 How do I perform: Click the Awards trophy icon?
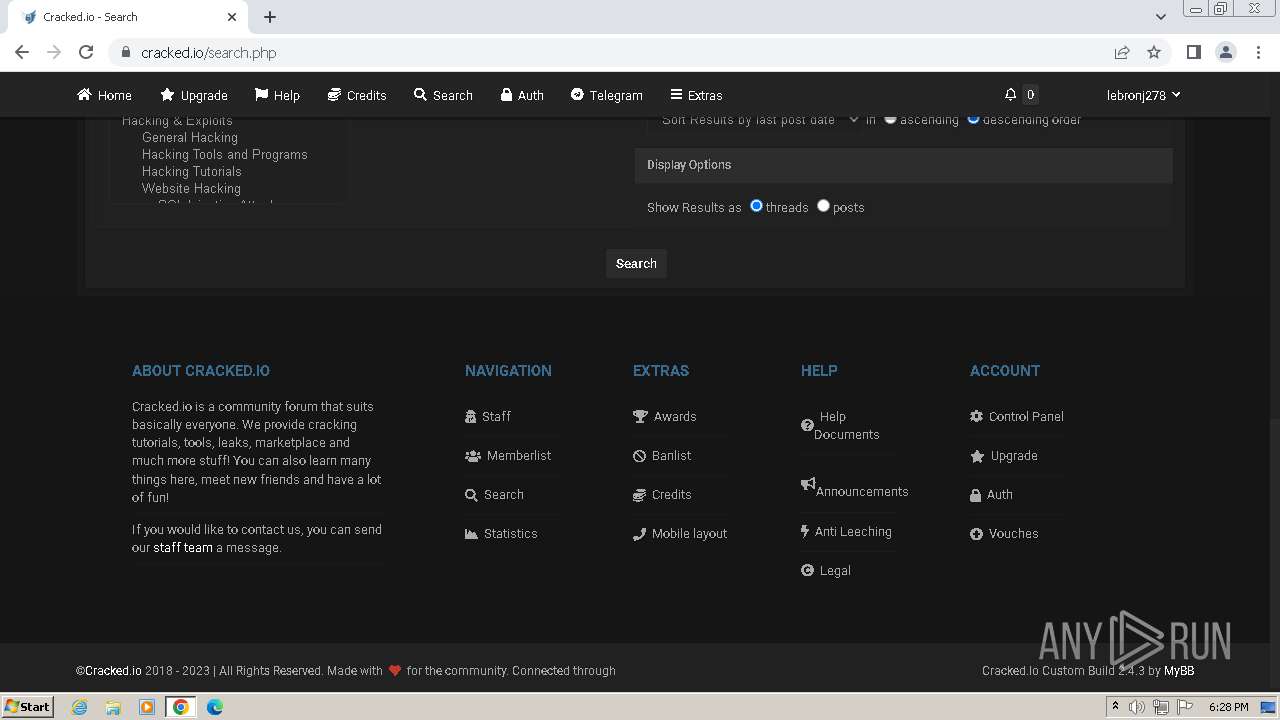640,417
